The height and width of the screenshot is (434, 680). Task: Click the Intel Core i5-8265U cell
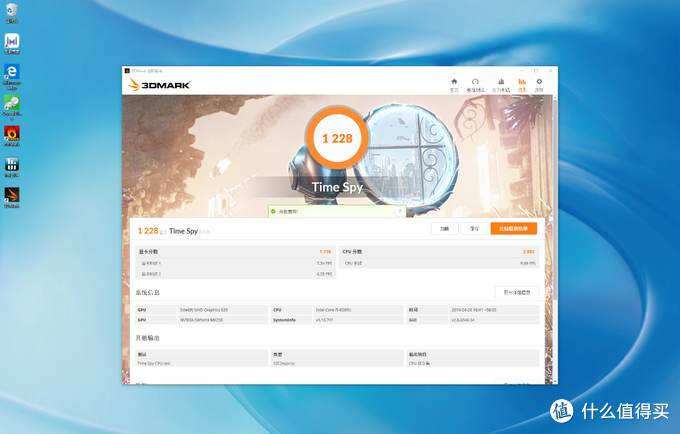tap(358, 310)
